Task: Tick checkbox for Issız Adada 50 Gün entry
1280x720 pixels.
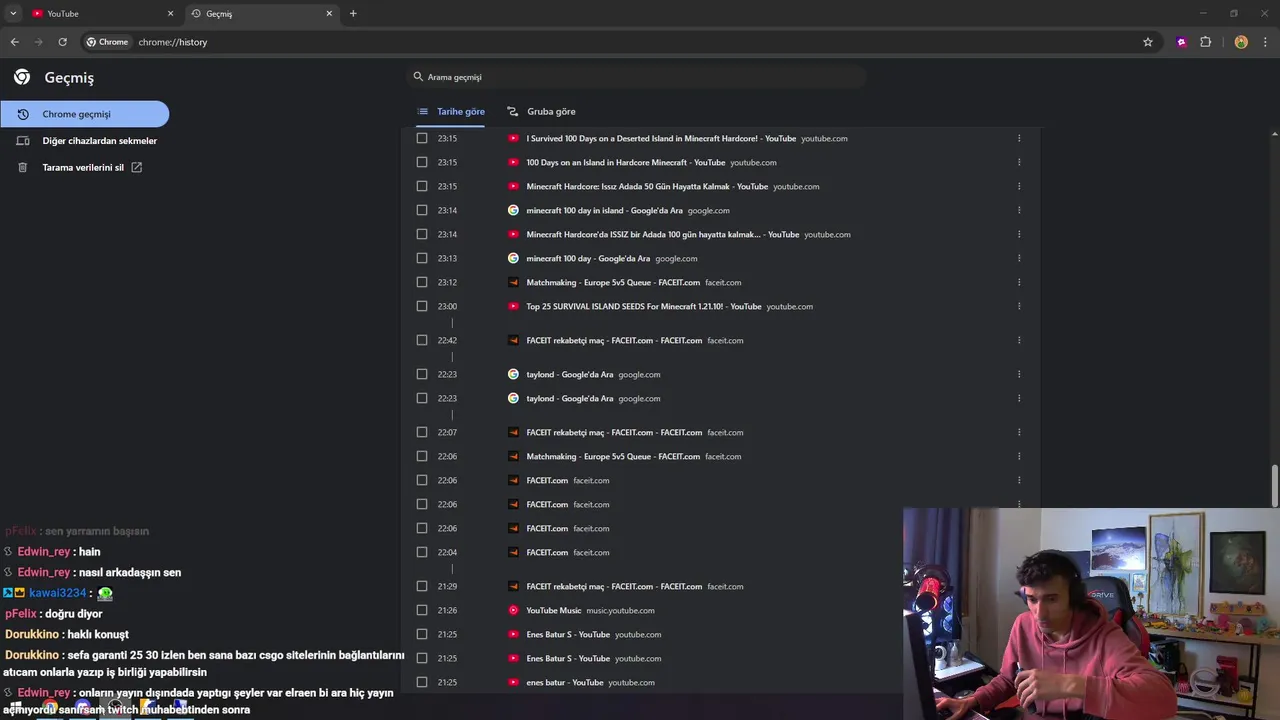Action: (422, 186)
